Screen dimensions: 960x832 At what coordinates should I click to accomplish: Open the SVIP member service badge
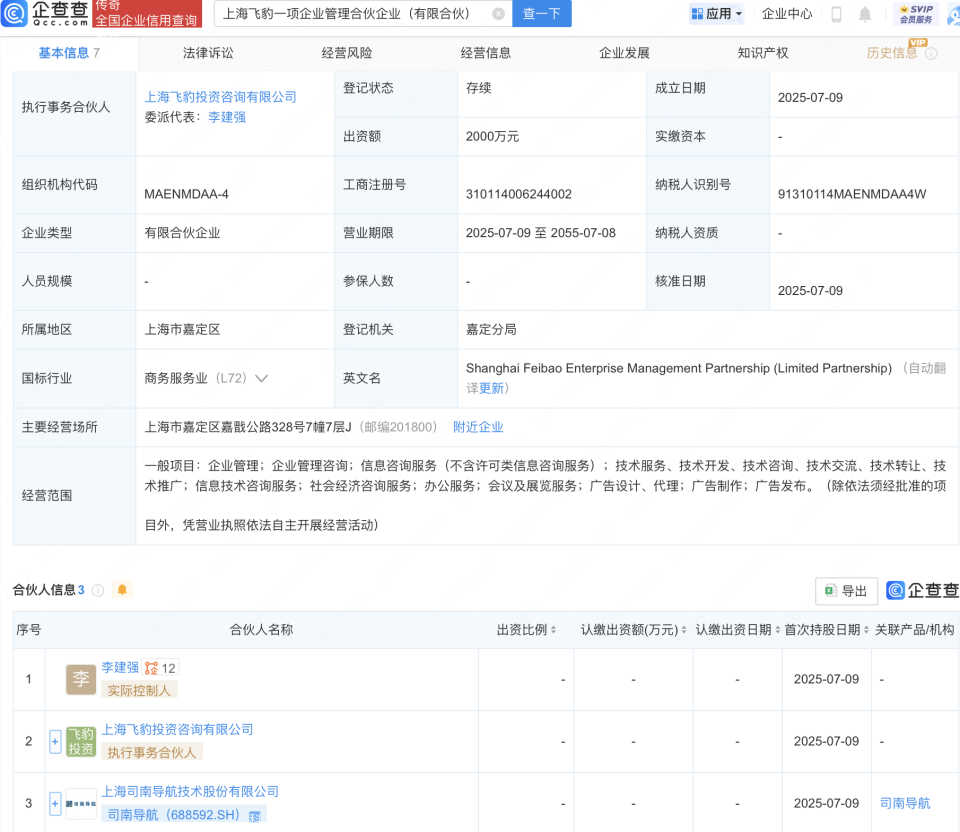tap(915, 14)
